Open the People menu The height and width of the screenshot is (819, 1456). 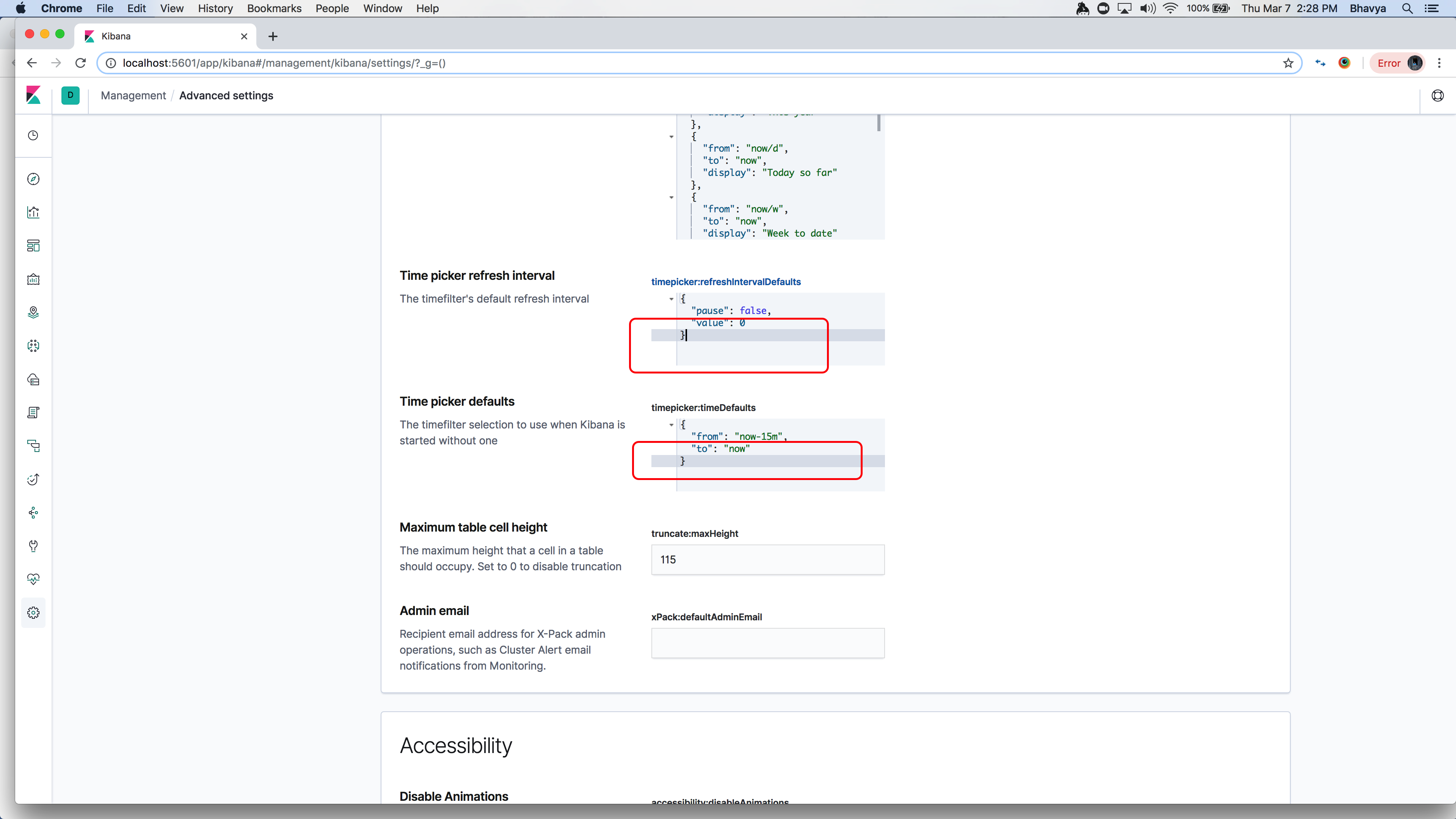pyautogui.click(x=332, y=8)
